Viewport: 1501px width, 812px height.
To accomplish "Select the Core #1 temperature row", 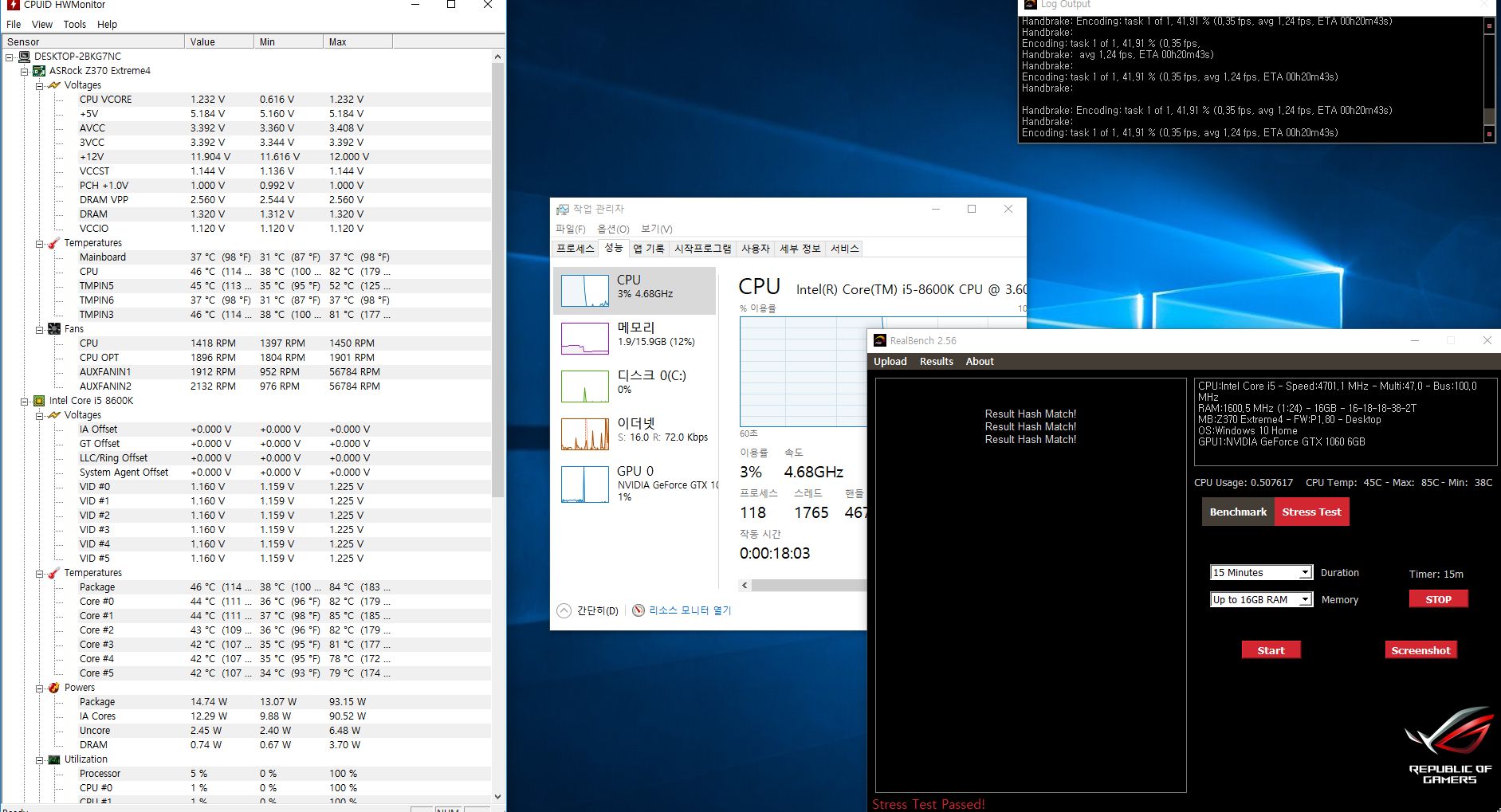I will [246, 616].
